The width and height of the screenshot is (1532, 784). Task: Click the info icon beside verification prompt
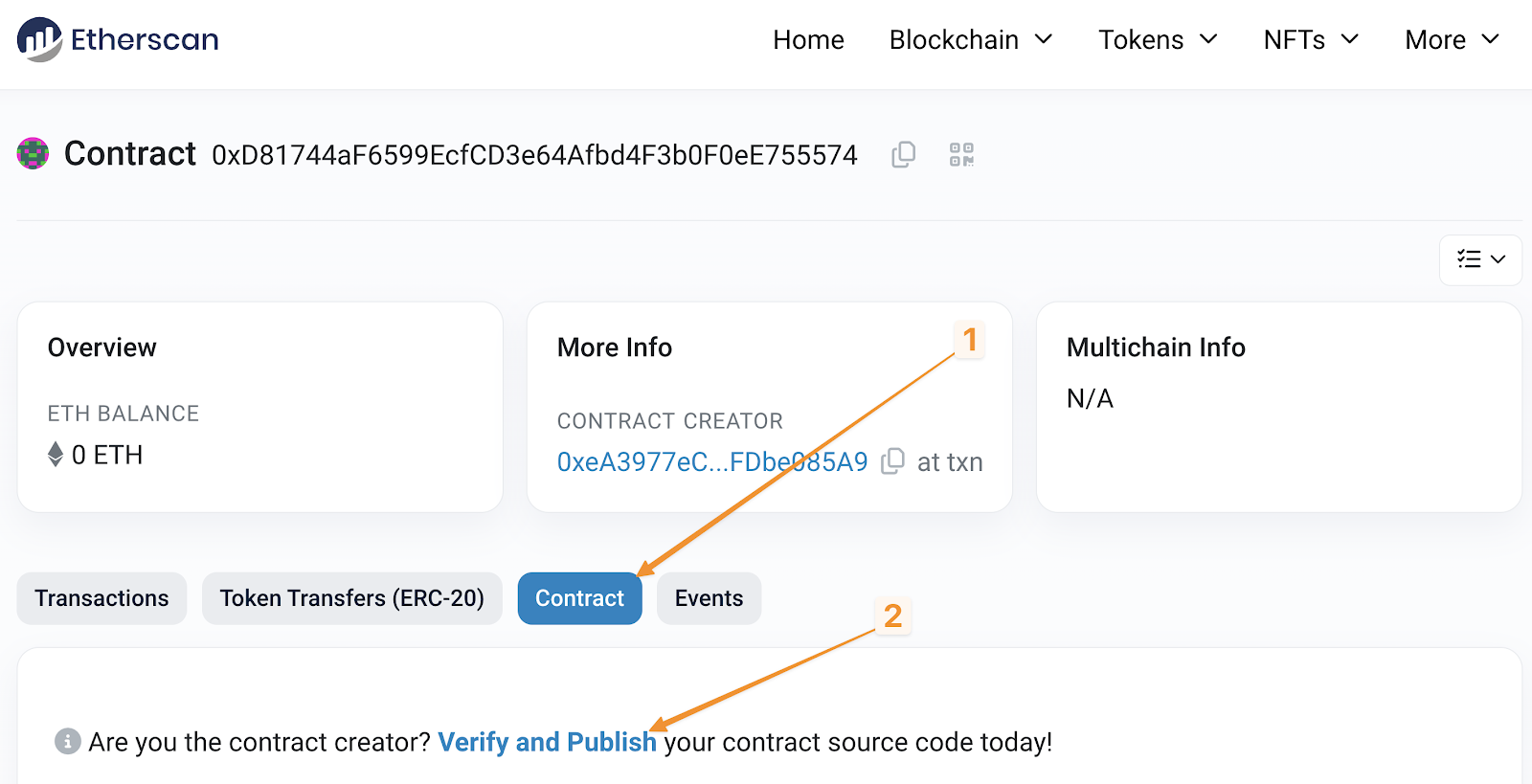click(x=68, y=741)
